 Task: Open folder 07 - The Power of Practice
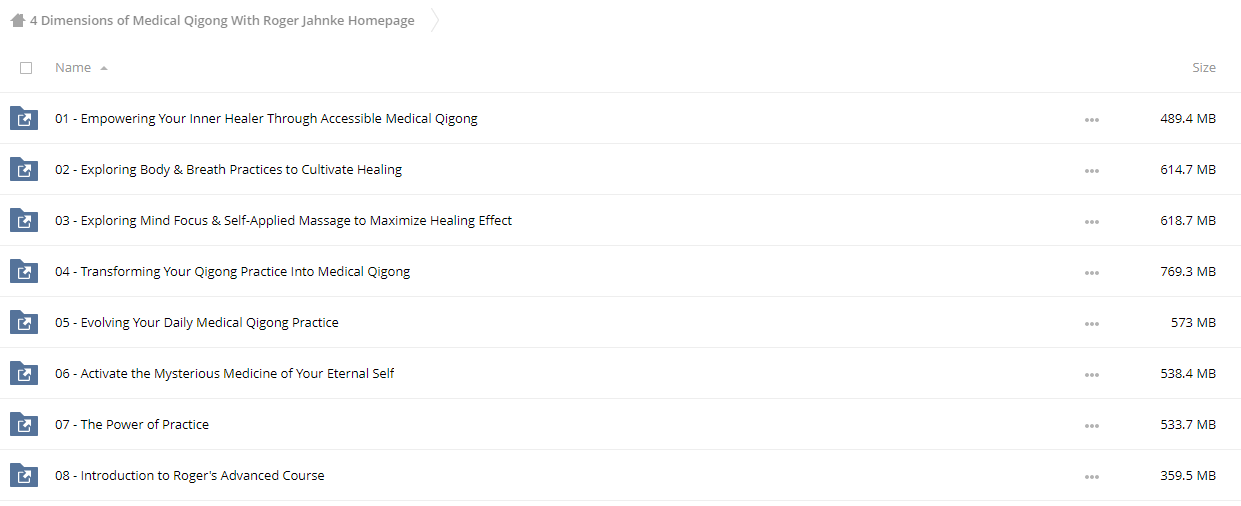point(132,424)
